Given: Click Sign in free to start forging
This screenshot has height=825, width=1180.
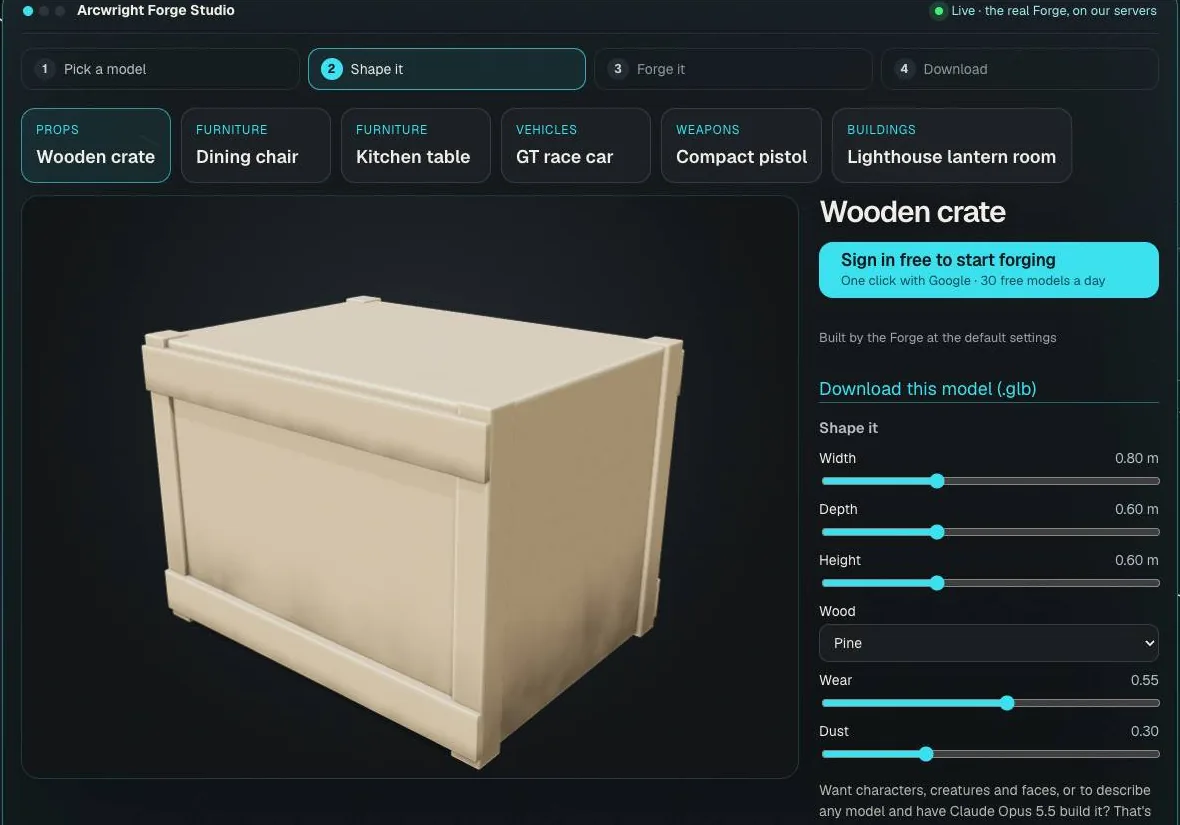Looking at the screenshot, I should pos(989,269).
